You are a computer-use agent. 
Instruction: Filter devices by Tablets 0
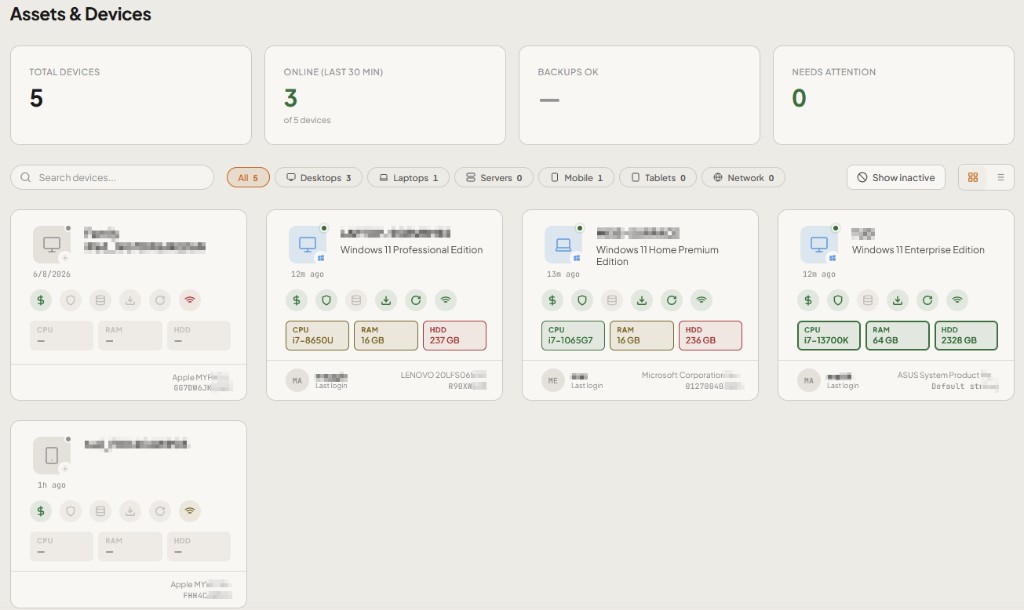pos(658,178)
